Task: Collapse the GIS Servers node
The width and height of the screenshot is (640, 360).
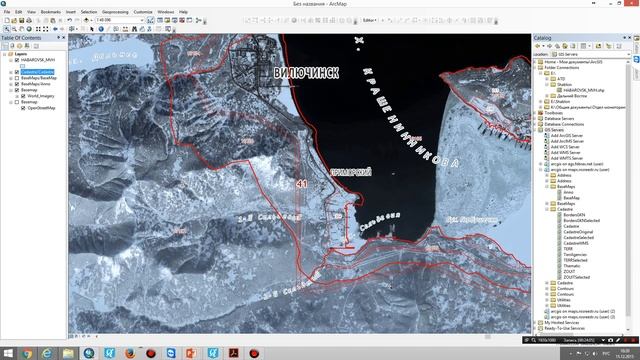Action: click(x=535, y=130)
